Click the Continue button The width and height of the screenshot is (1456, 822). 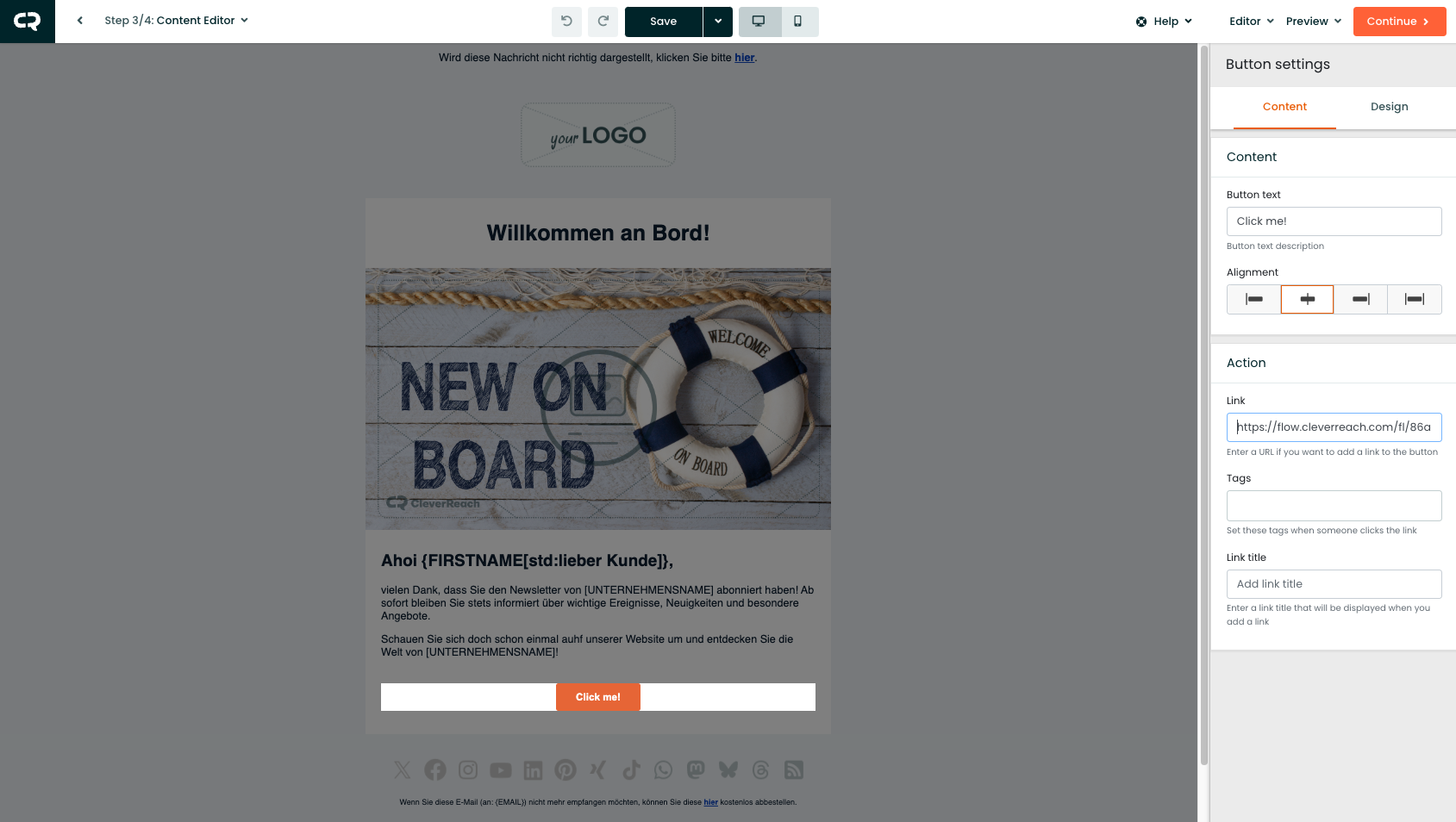[x=1399, y=22]
